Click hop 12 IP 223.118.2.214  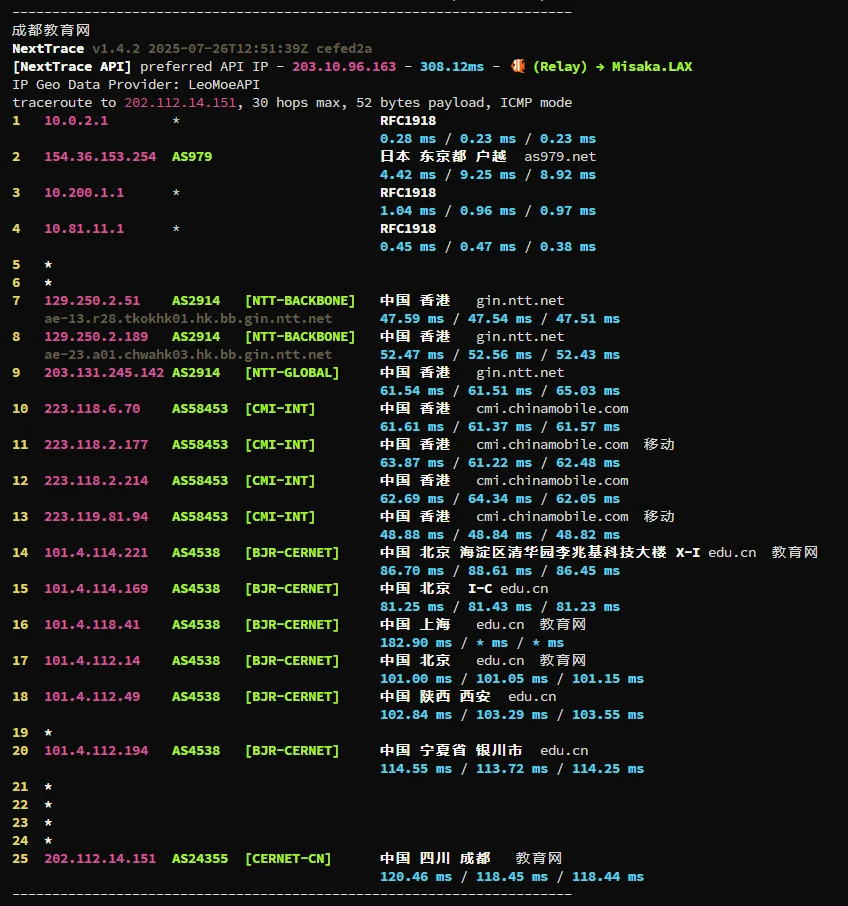tap(96, 480)
